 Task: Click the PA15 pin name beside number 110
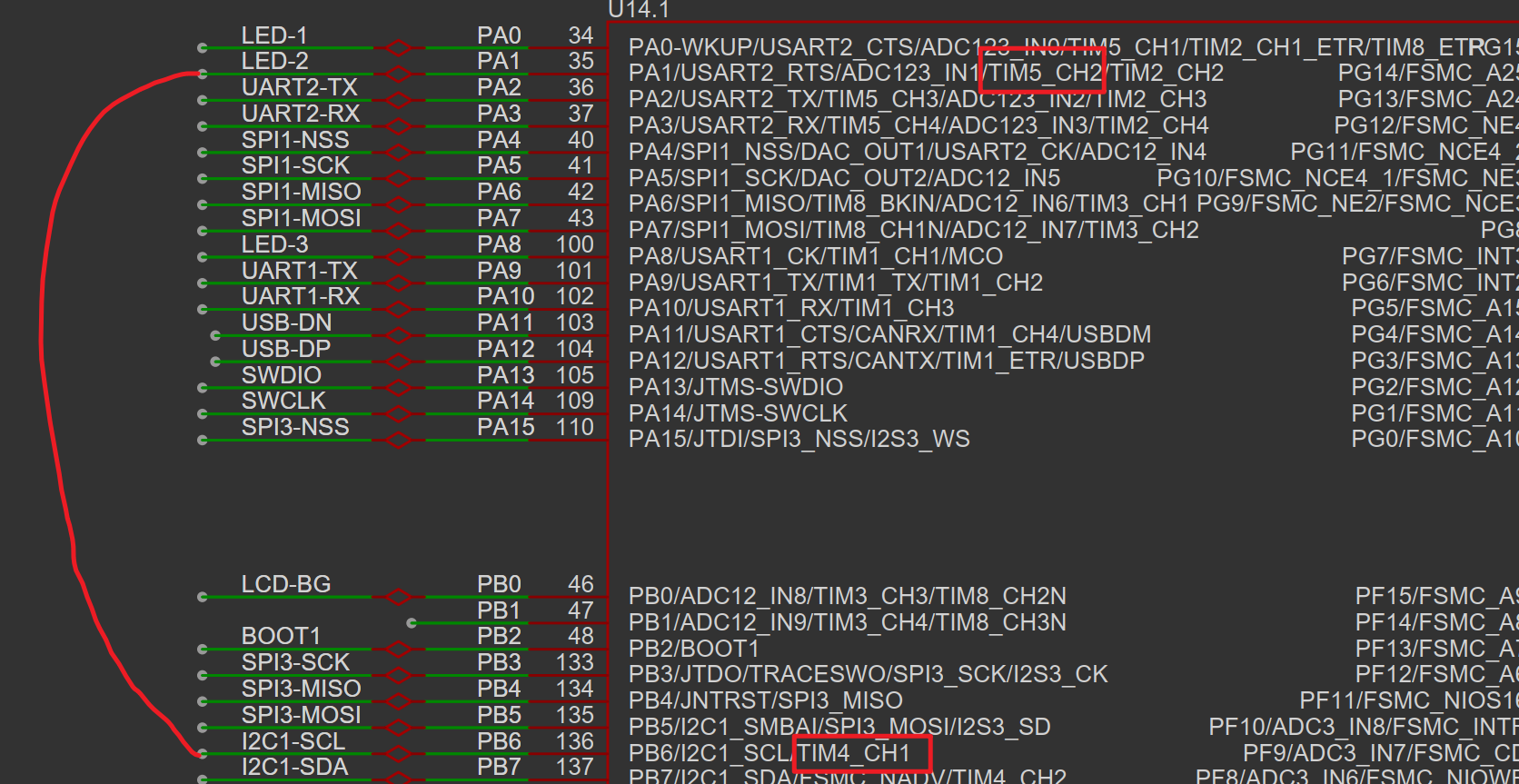coord(505,427)
